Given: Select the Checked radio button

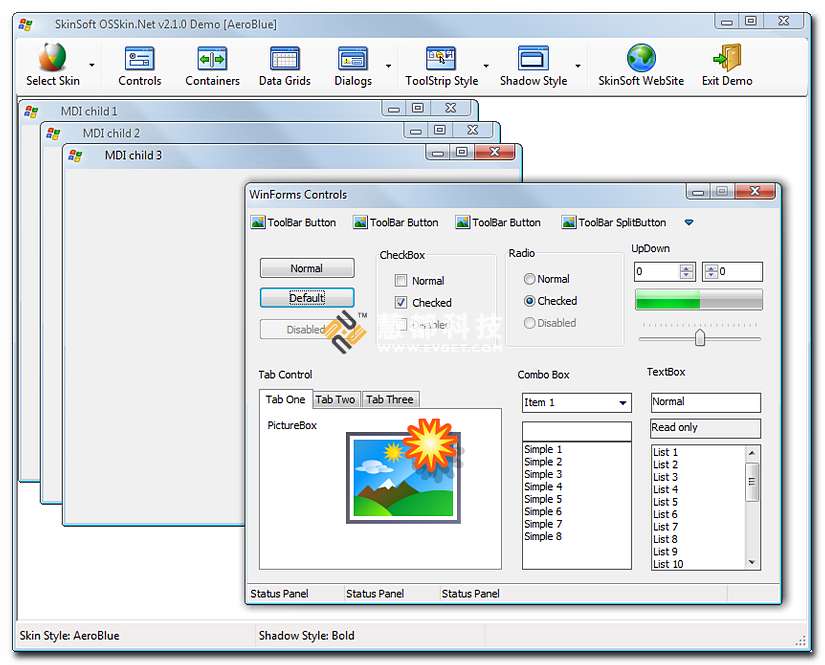Looking at the screenshot, I should click(x=529, y=301).
